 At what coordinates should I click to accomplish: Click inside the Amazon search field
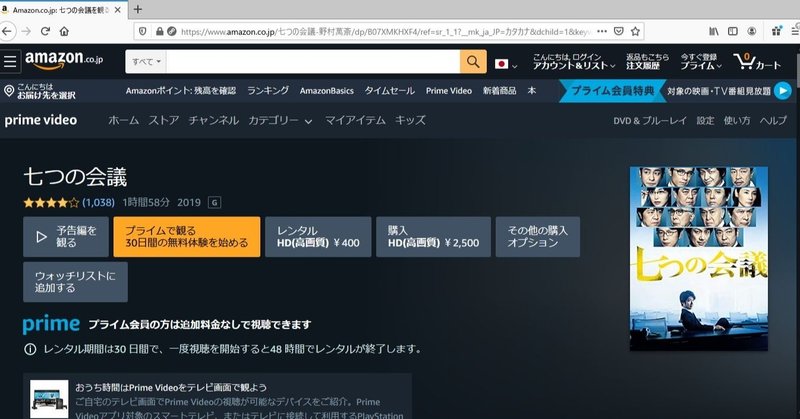click(313, 62)
